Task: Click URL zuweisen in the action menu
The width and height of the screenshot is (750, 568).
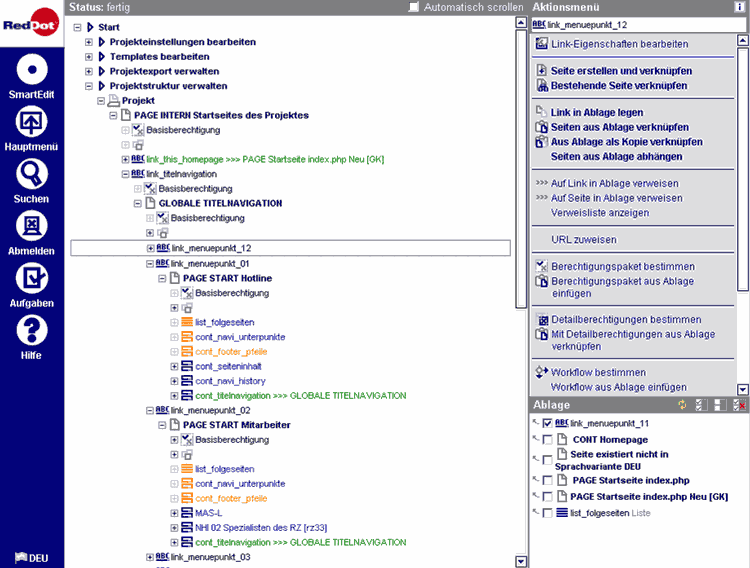Action: point(583,240)
